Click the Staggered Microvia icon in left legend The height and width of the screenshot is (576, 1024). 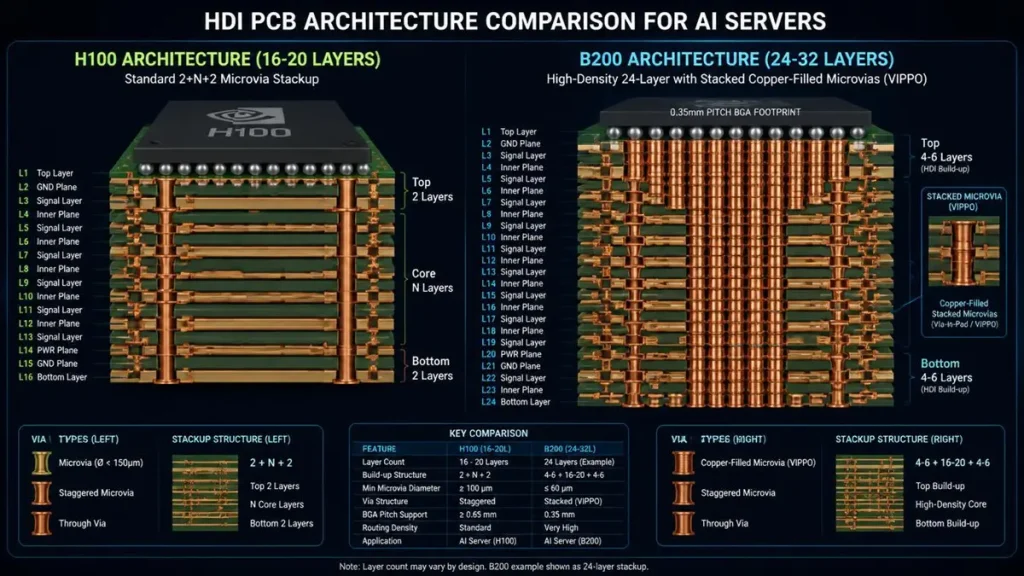point(41,492)
